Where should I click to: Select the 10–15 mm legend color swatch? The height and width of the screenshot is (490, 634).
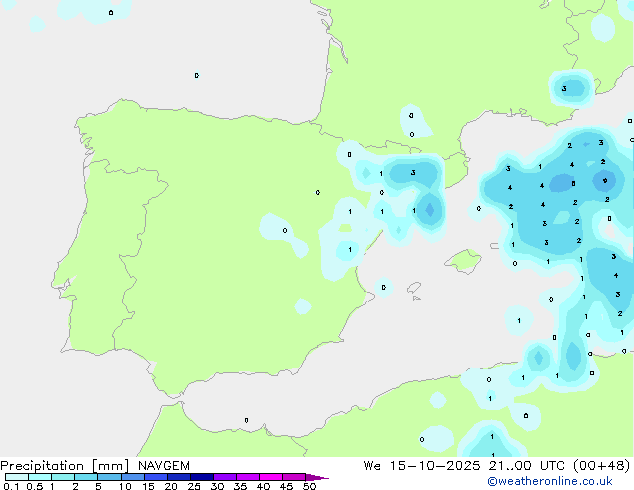point(133,477)
